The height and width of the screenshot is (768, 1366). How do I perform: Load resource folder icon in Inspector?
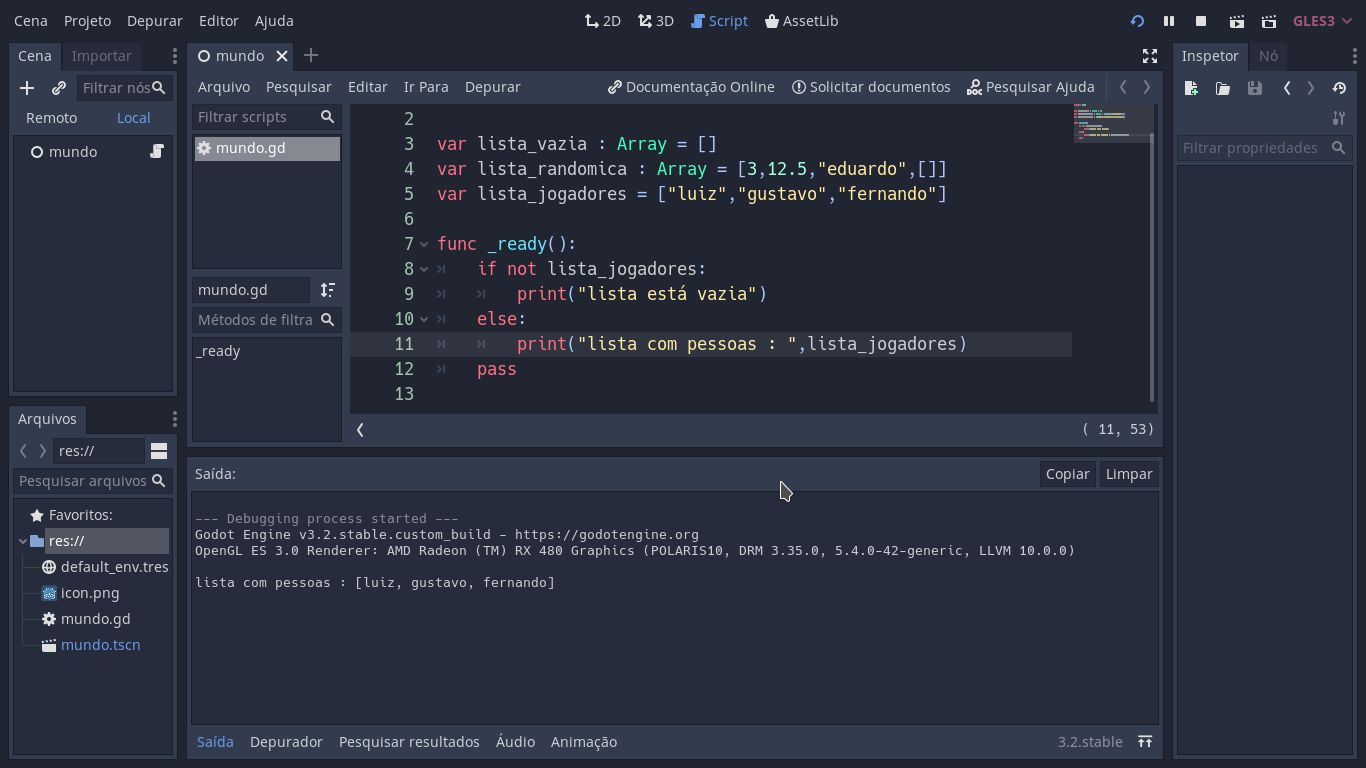(x=1223, y=88)
